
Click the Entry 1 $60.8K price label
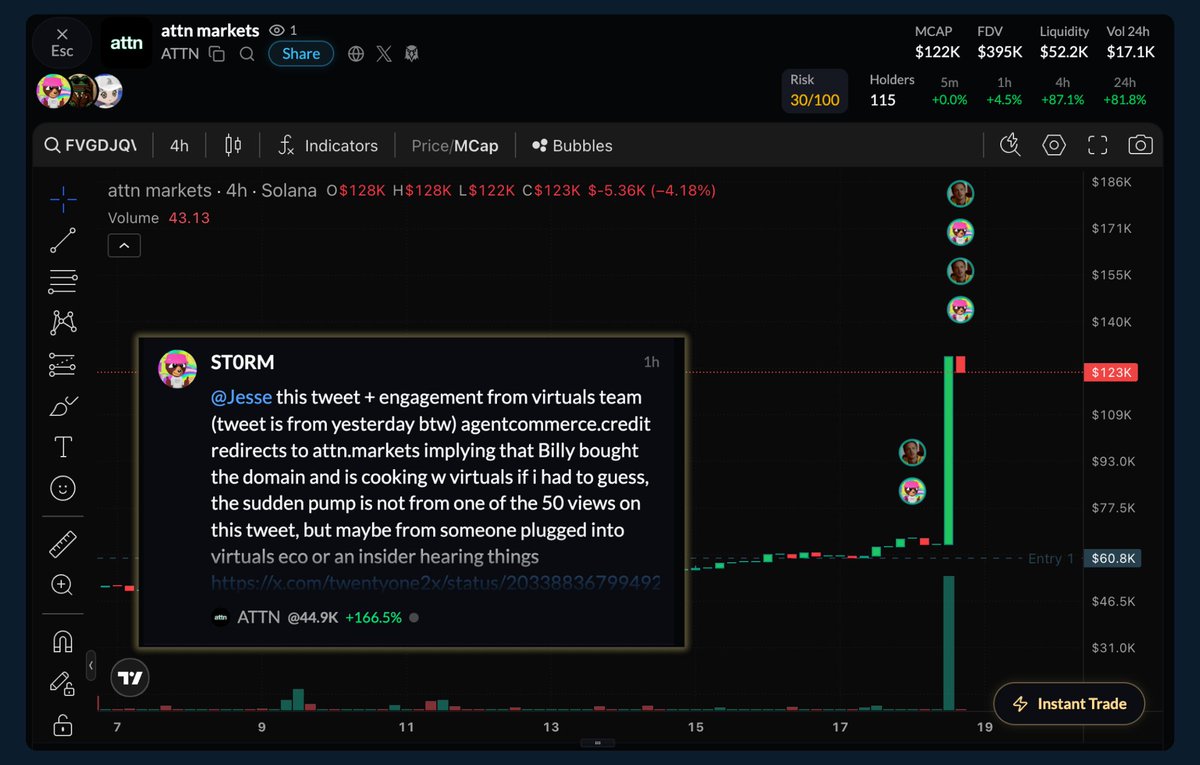click(x=1111, y=558)
